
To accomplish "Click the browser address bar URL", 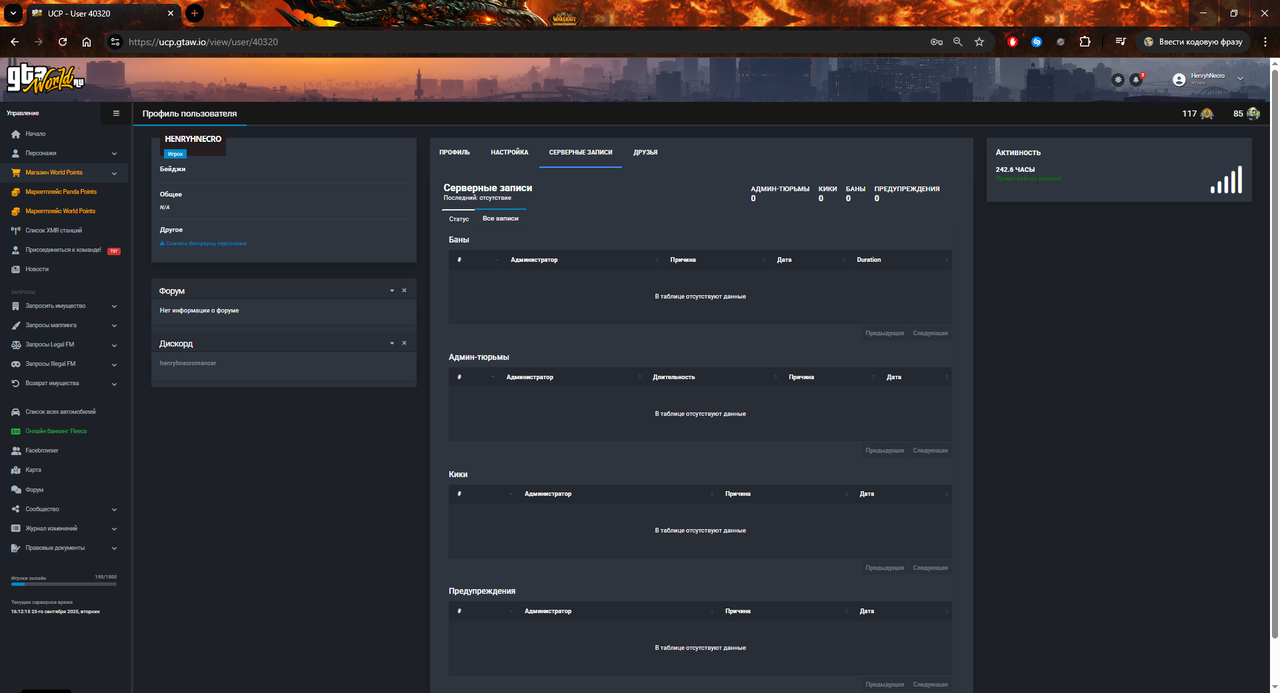I will tap(203, 42).
